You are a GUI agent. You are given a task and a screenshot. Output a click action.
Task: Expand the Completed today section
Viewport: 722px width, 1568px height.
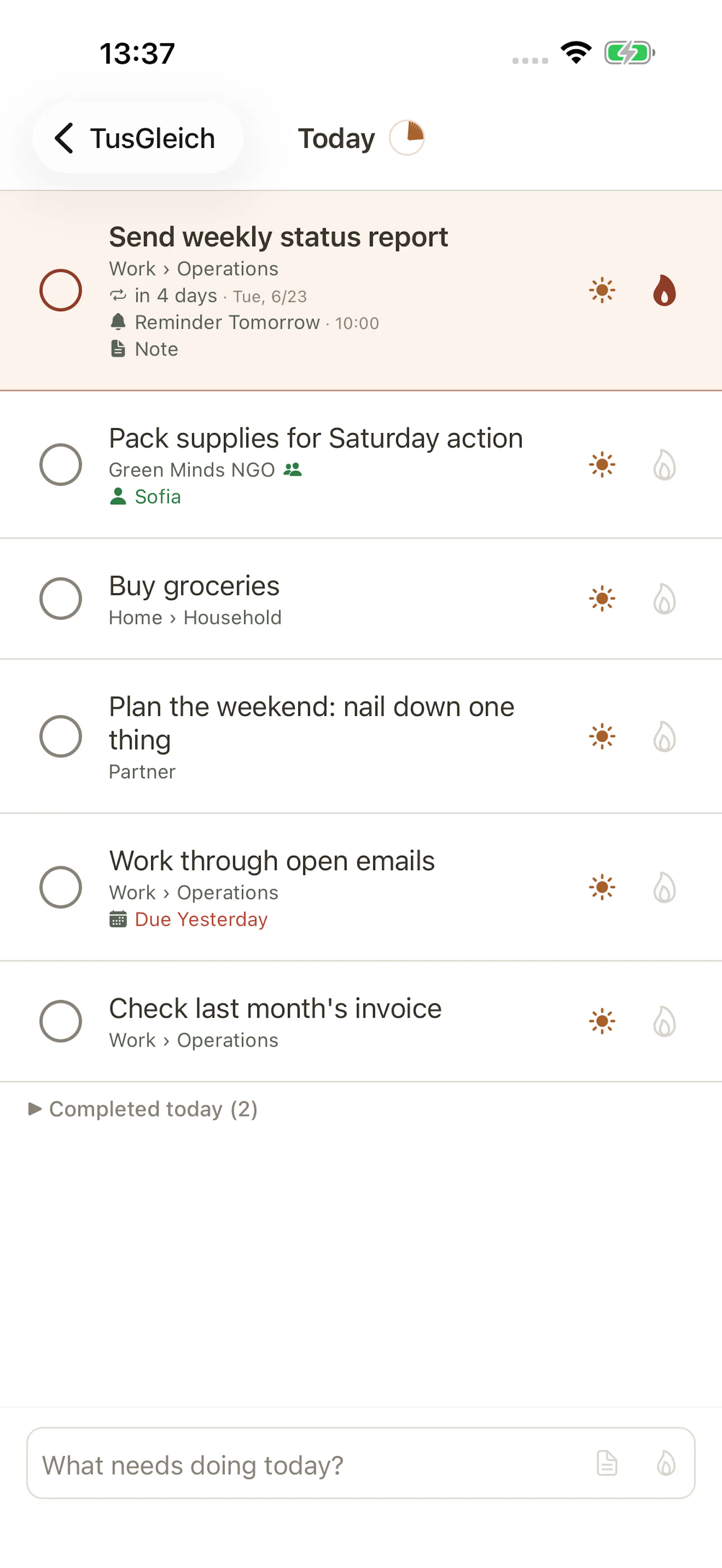coord(143,1109)
